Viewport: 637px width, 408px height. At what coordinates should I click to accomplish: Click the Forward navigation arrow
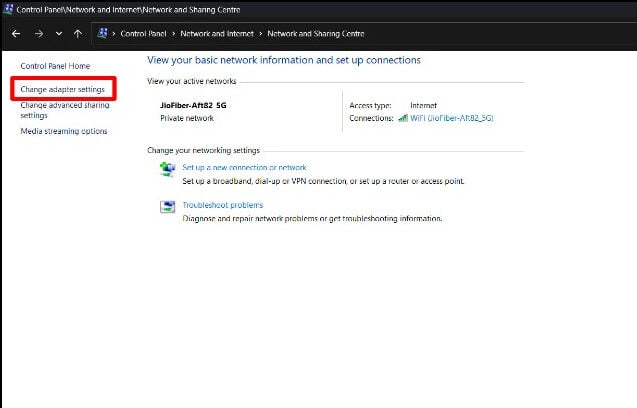point(39,34)
